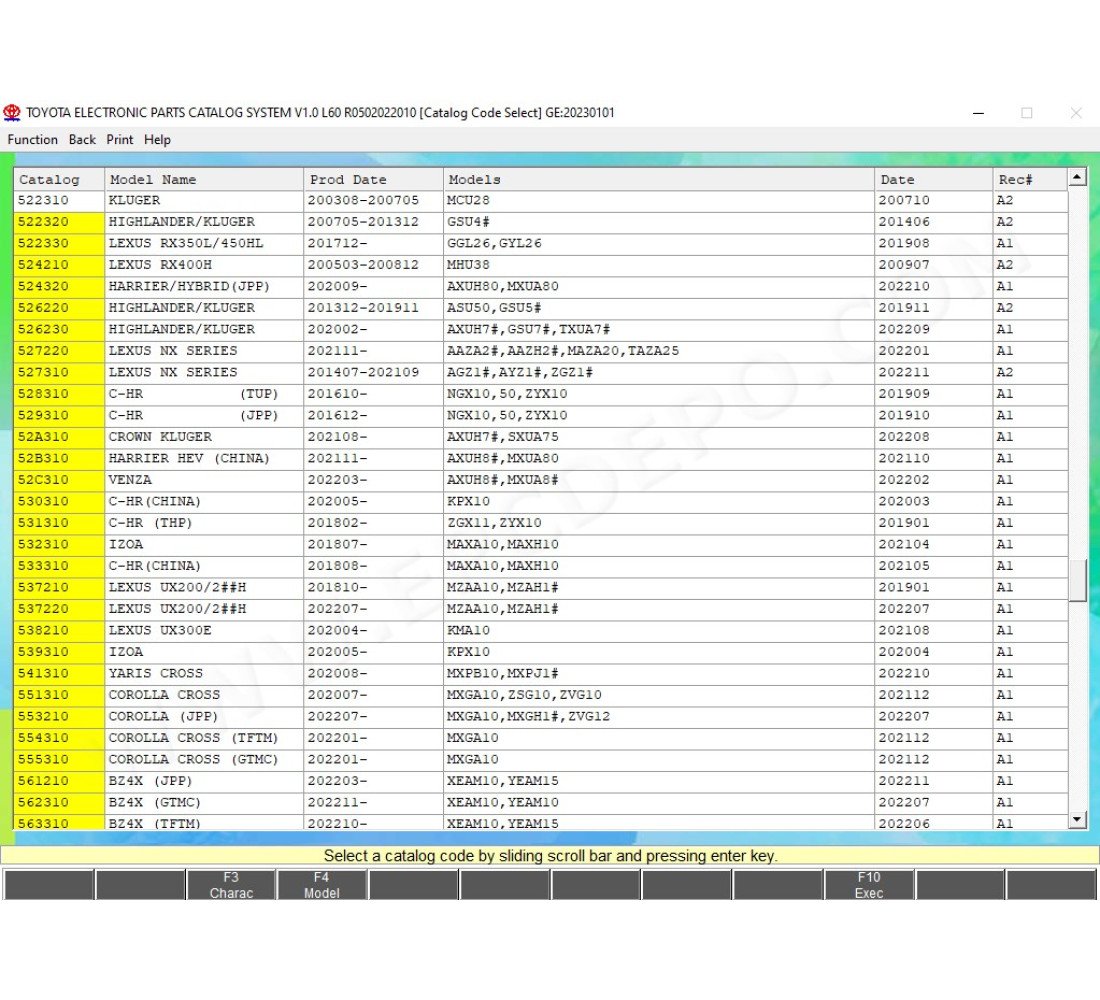Click the scroll up arrow

(1078, 177)
